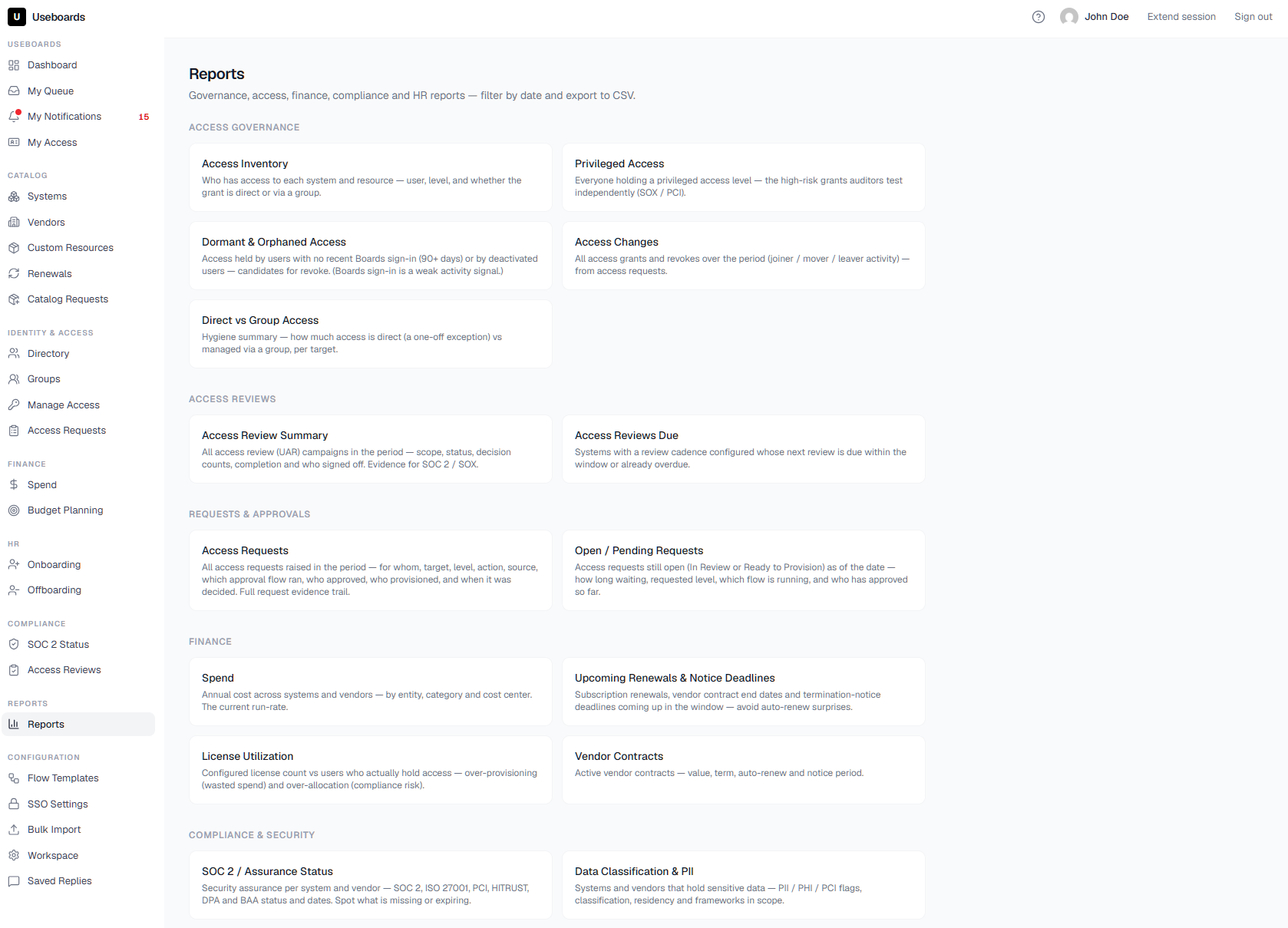
Task: Open My Access in the sidebar
Action: tap(78, 142)
